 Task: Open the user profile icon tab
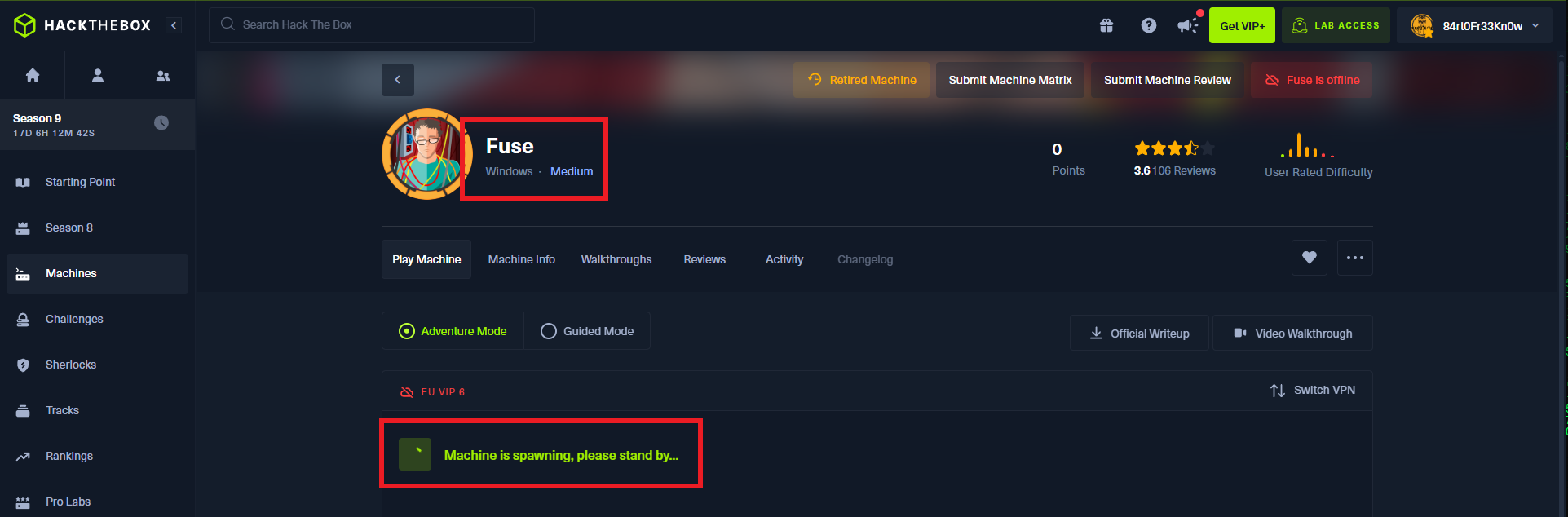click(x=98, y=76)
